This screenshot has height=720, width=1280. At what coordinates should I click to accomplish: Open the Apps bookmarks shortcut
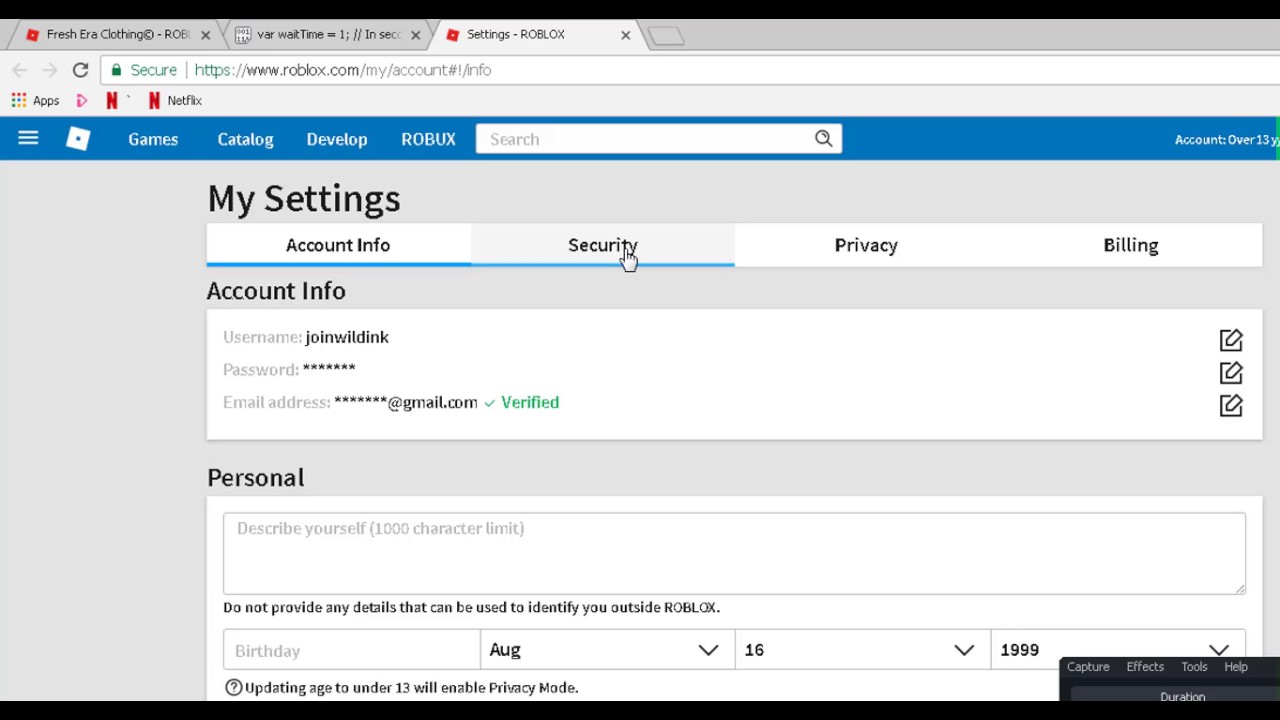click(35, 100)
